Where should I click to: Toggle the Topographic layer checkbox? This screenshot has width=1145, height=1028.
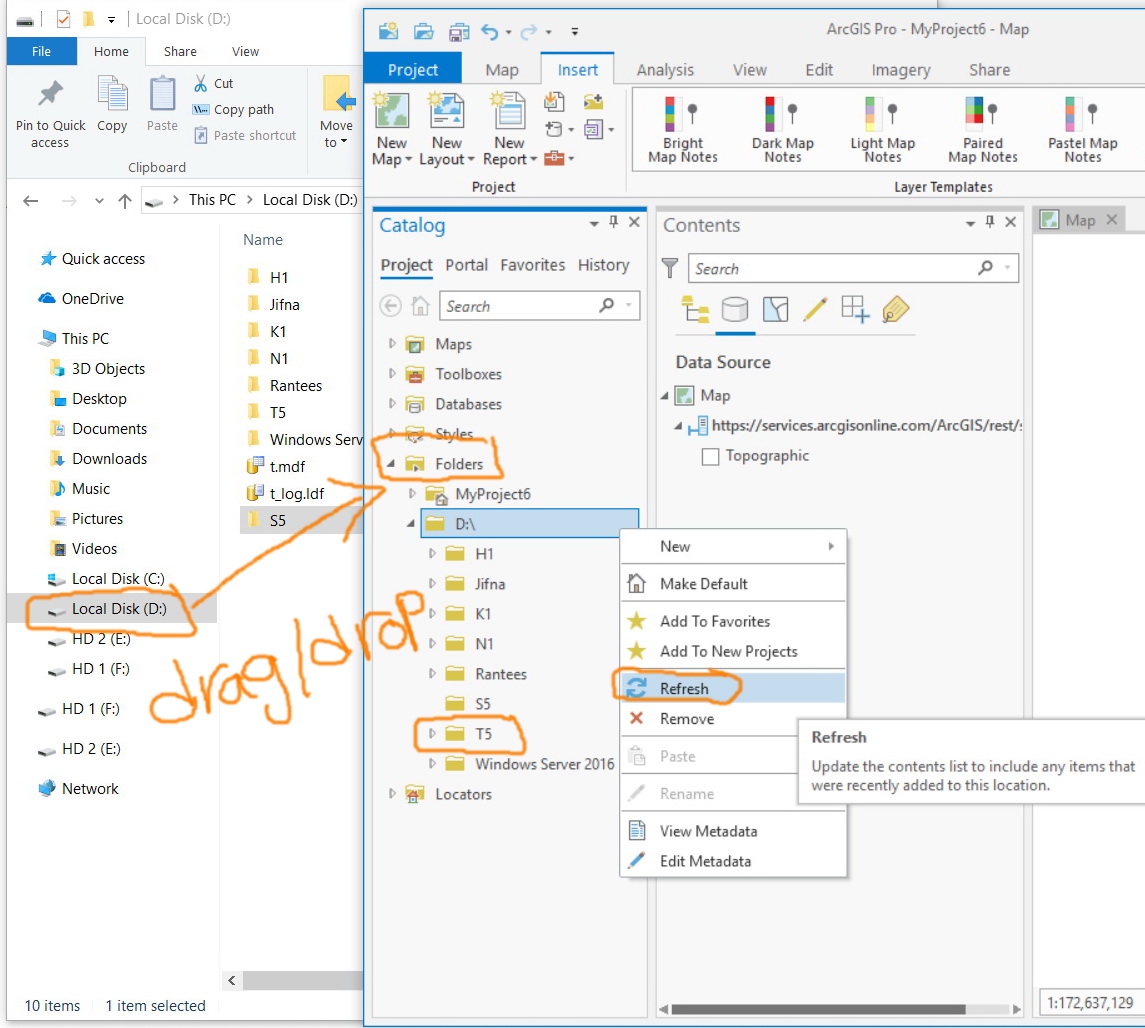click(x=710, y=456)
